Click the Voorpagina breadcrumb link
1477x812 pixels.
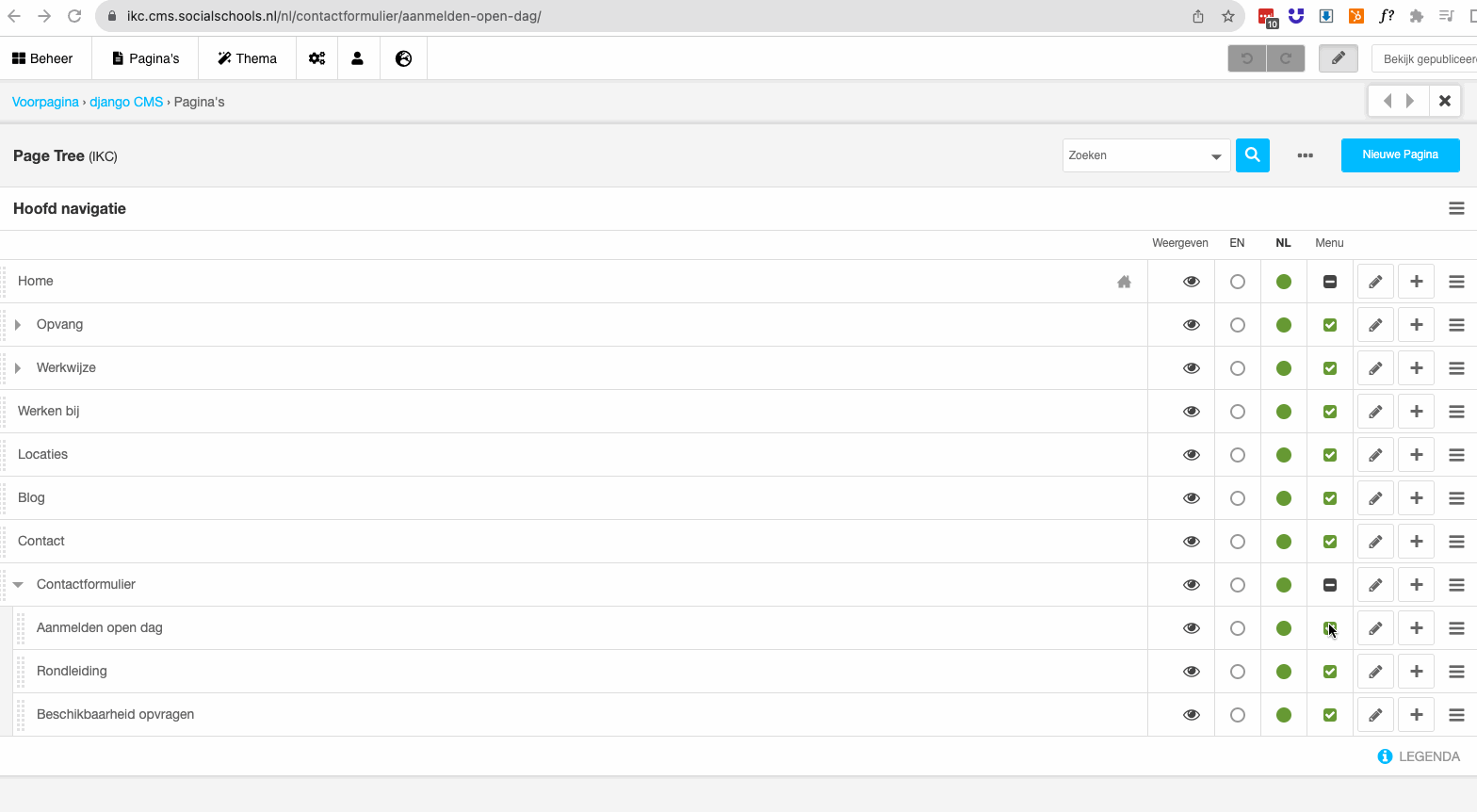[x=45, y=102]
